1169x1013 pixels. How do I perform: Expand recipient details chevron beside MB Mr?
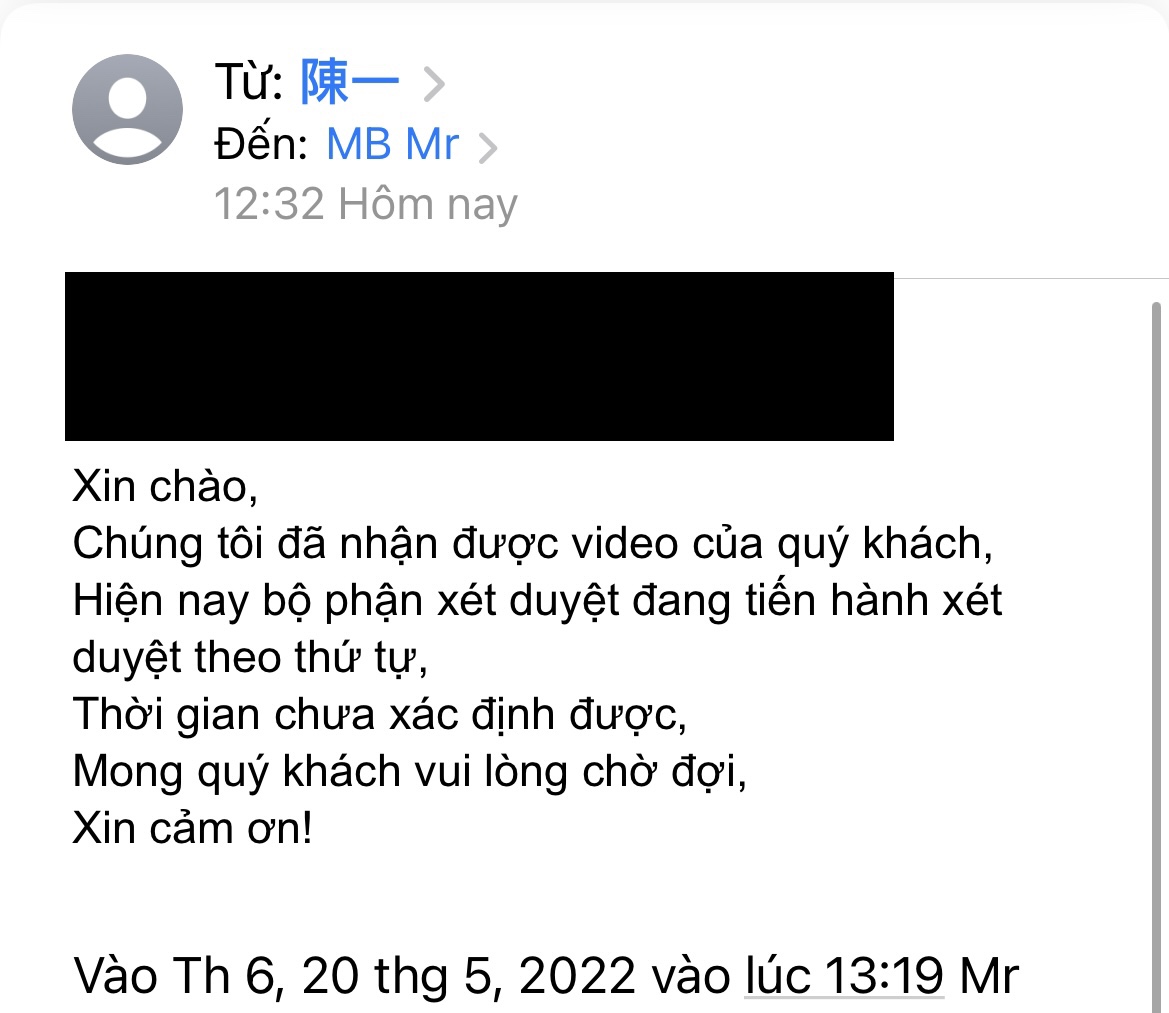coord(488,147)
